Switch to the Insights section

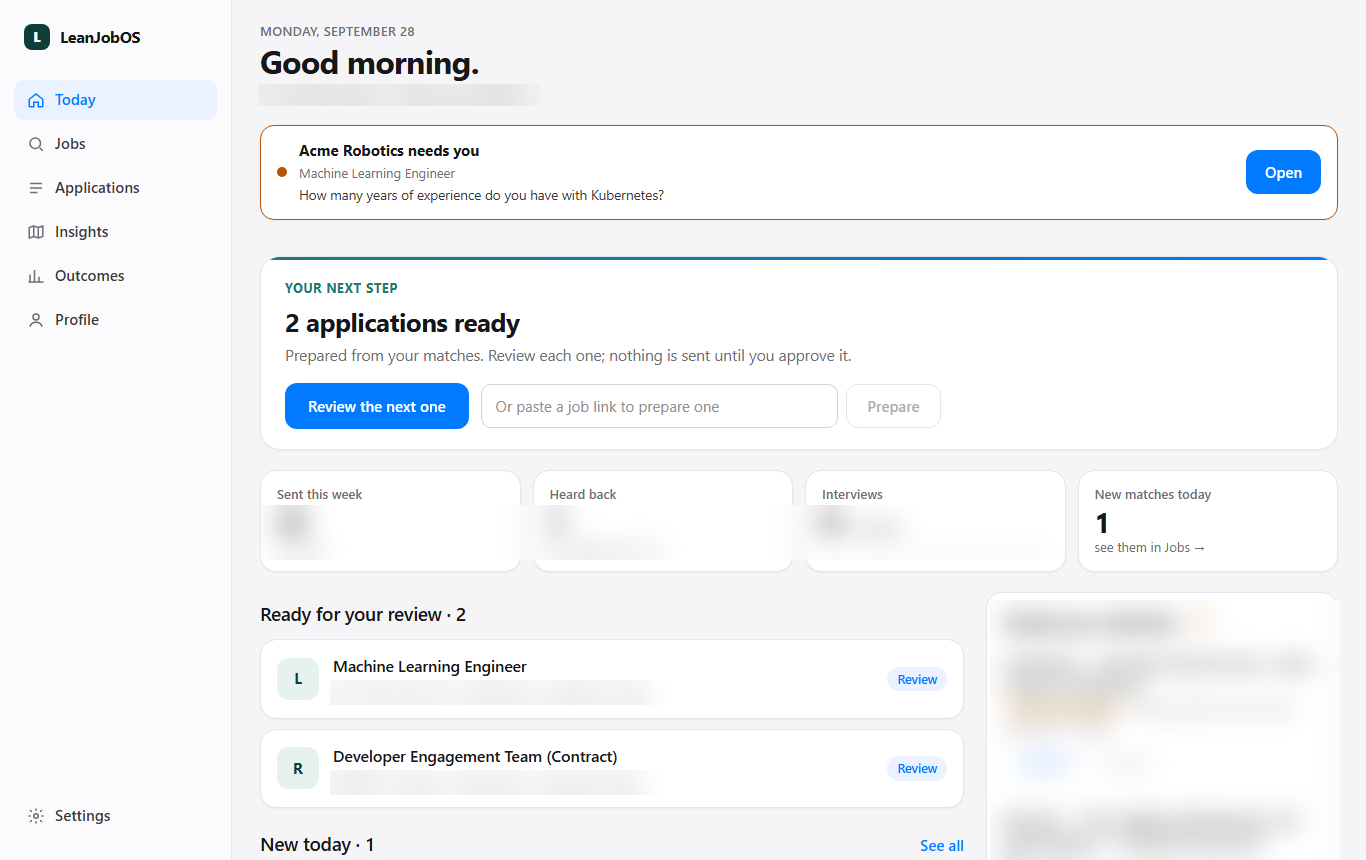pyautogui.click(x=115, y=232)
